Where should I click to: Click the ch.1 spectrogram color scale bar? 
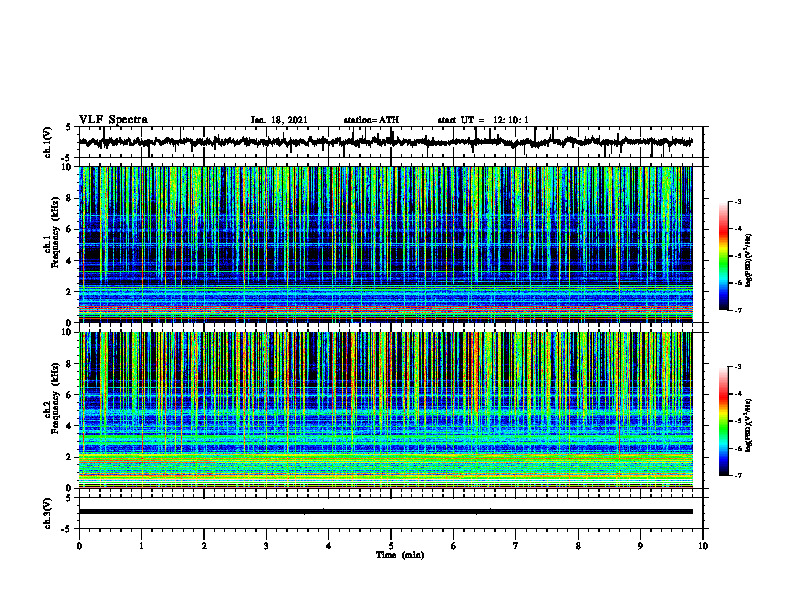click(x=723, y=256)
